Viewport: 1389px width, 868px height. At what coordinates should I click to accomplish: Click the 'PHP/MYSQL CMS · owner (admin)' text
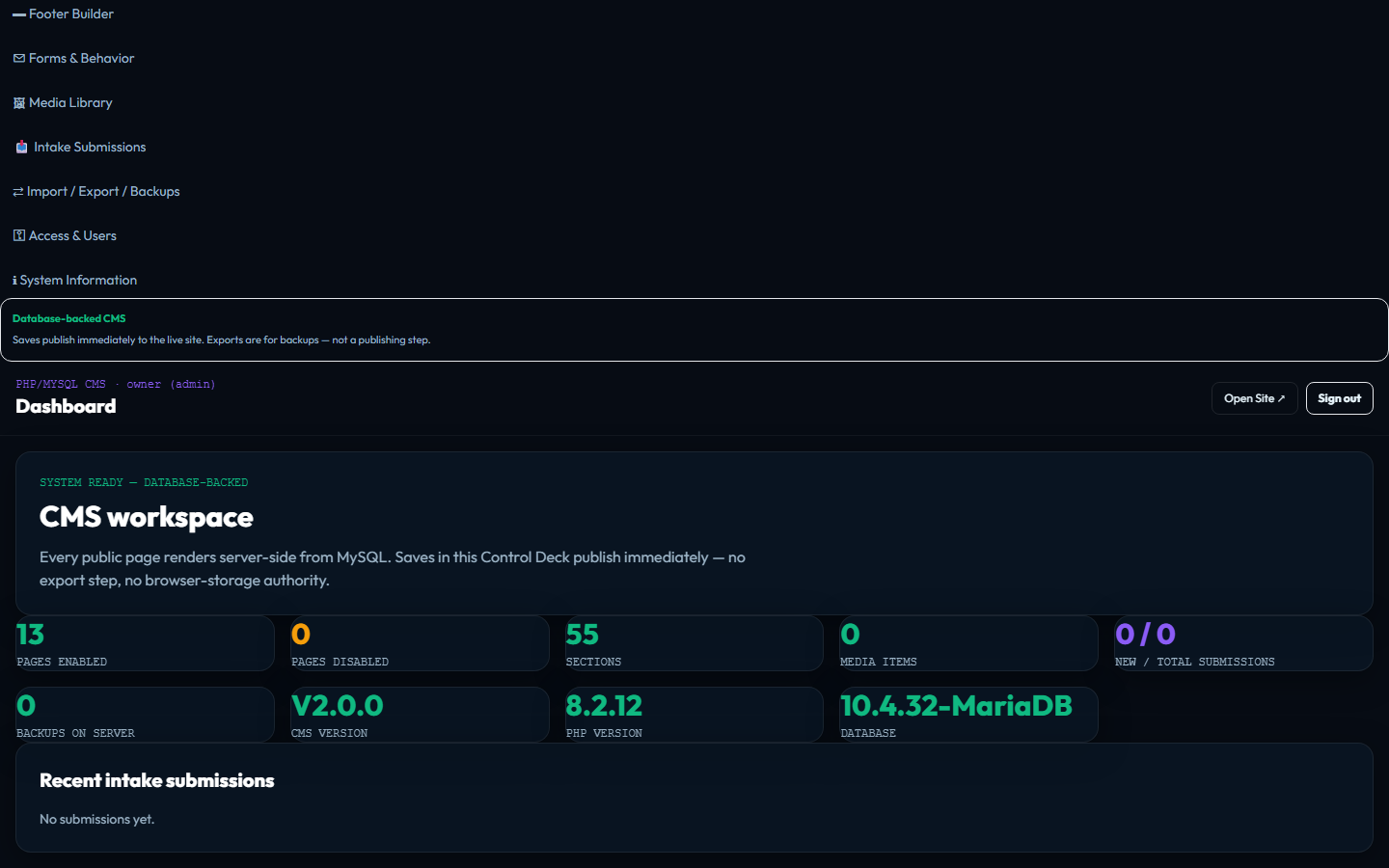point(116,384)
